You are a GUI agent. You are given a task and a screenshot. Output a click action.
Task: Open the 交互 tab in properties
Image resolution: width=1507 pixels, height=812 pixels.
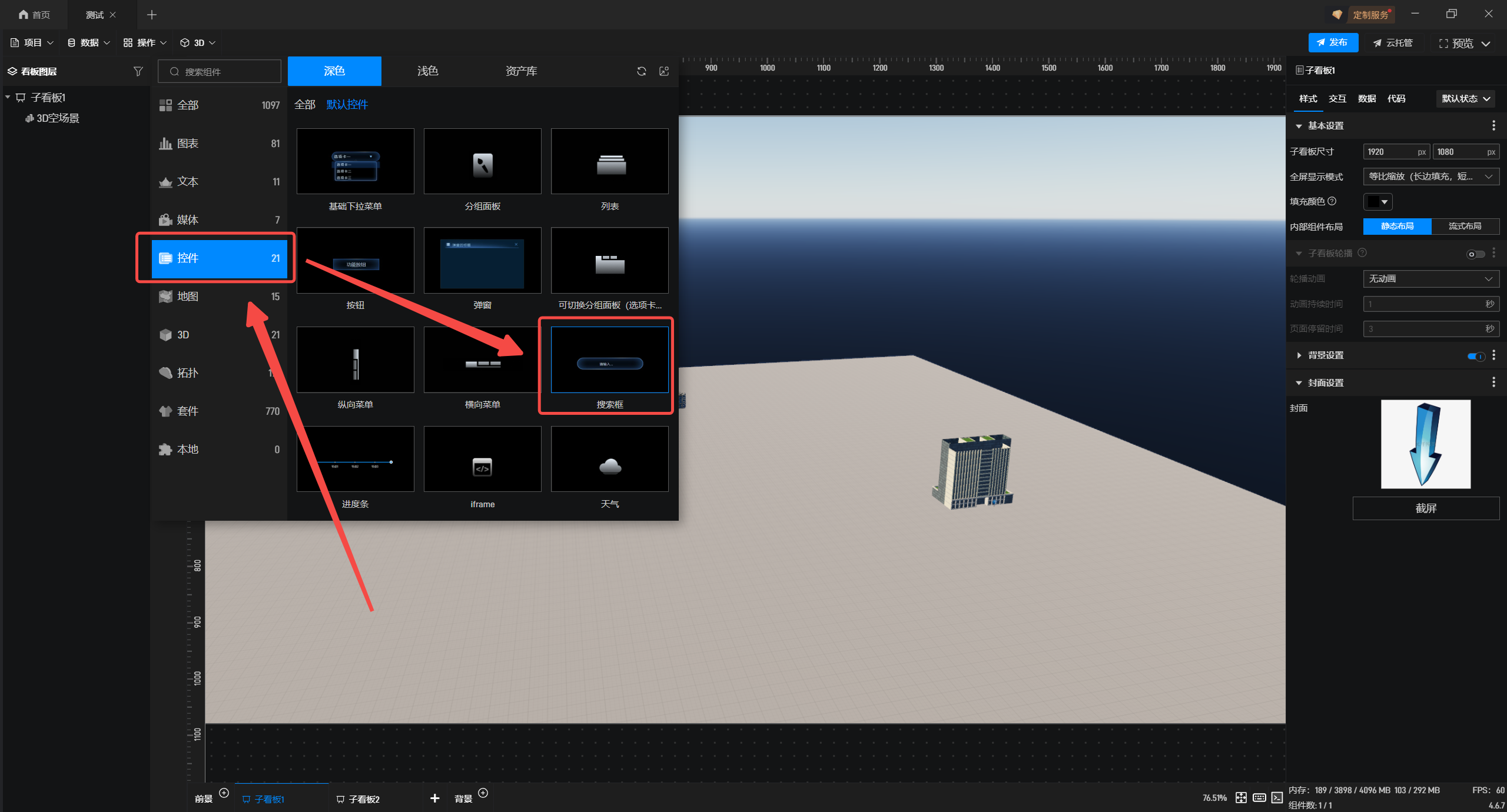click(x=1337, y=99)
